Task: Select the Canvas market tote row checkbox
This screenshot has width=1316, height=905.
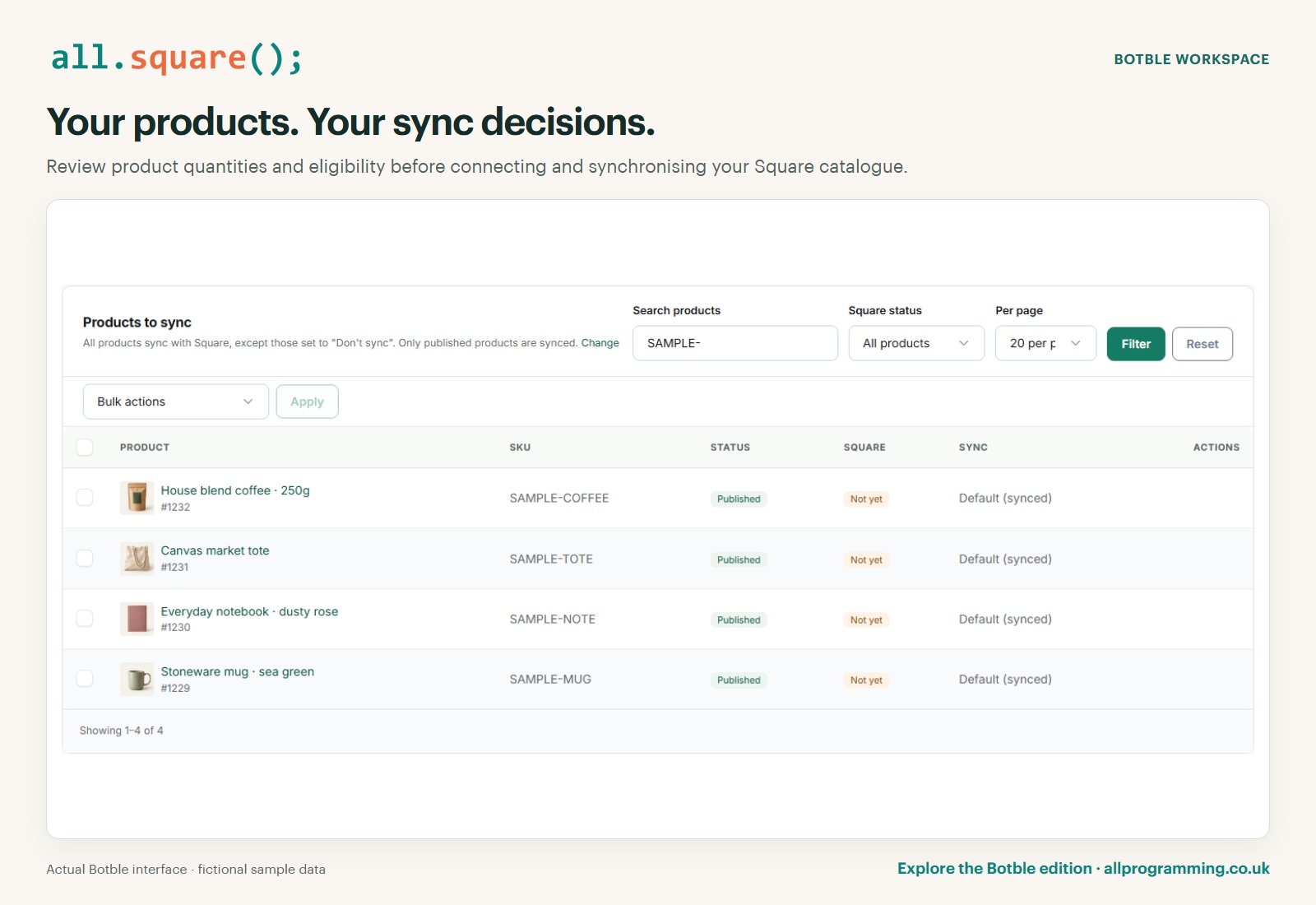Action: tap(85, 558)
